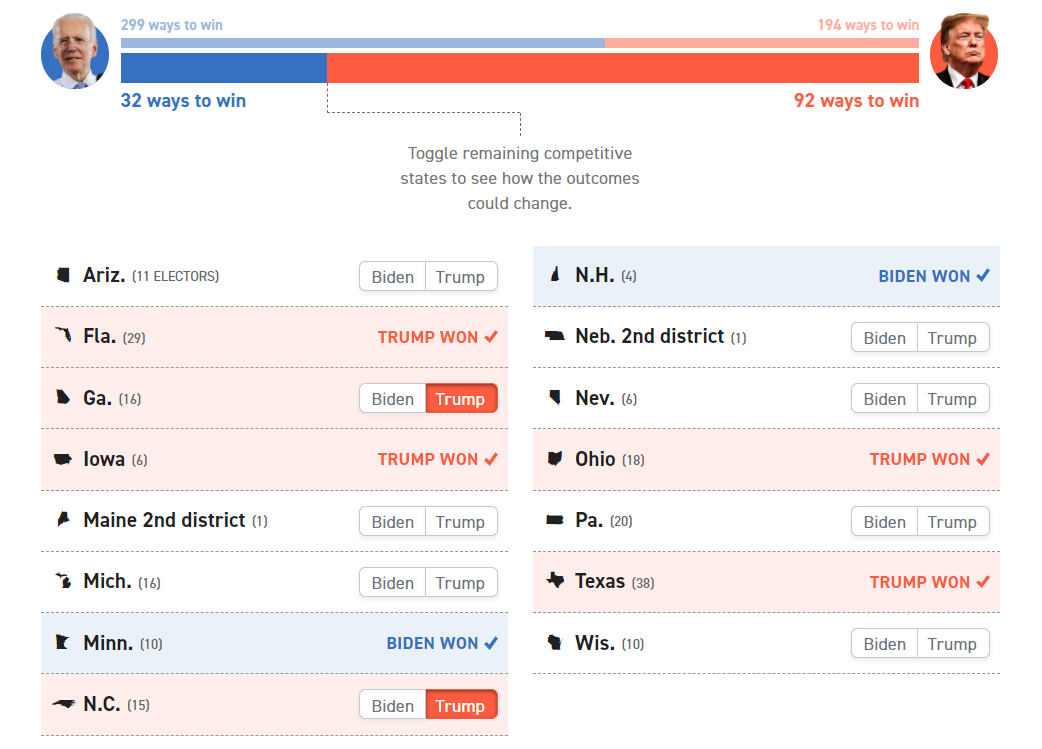Click the dark blue Biden ways-to-win bar

click(x=224, y=68)
